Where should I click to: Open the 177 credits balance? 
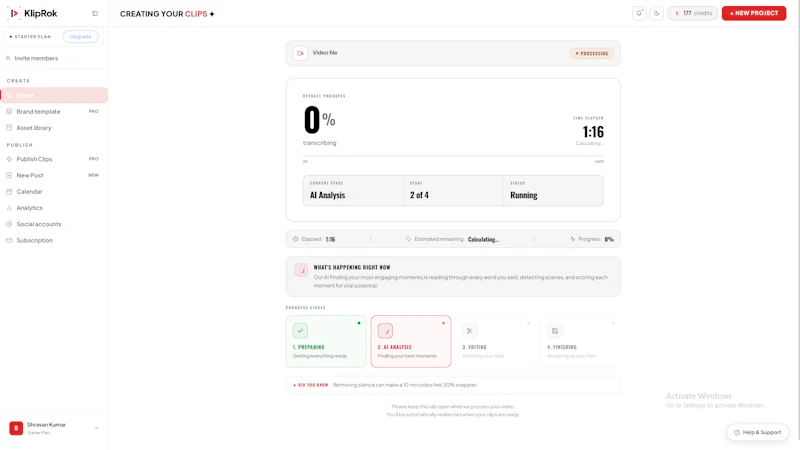click(693, 13)
